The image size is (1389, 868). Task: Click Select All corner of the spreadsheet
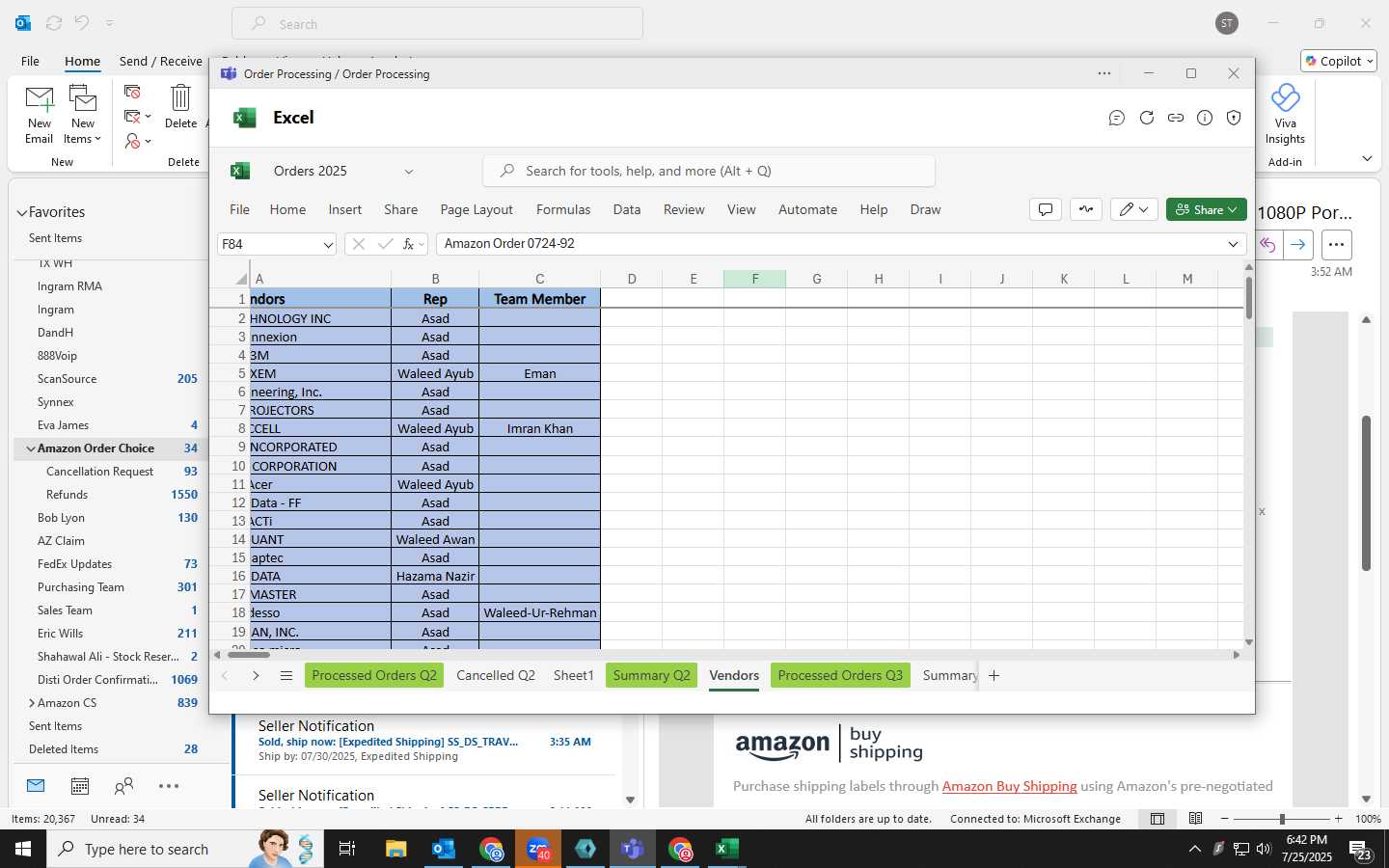pos(240,279)
